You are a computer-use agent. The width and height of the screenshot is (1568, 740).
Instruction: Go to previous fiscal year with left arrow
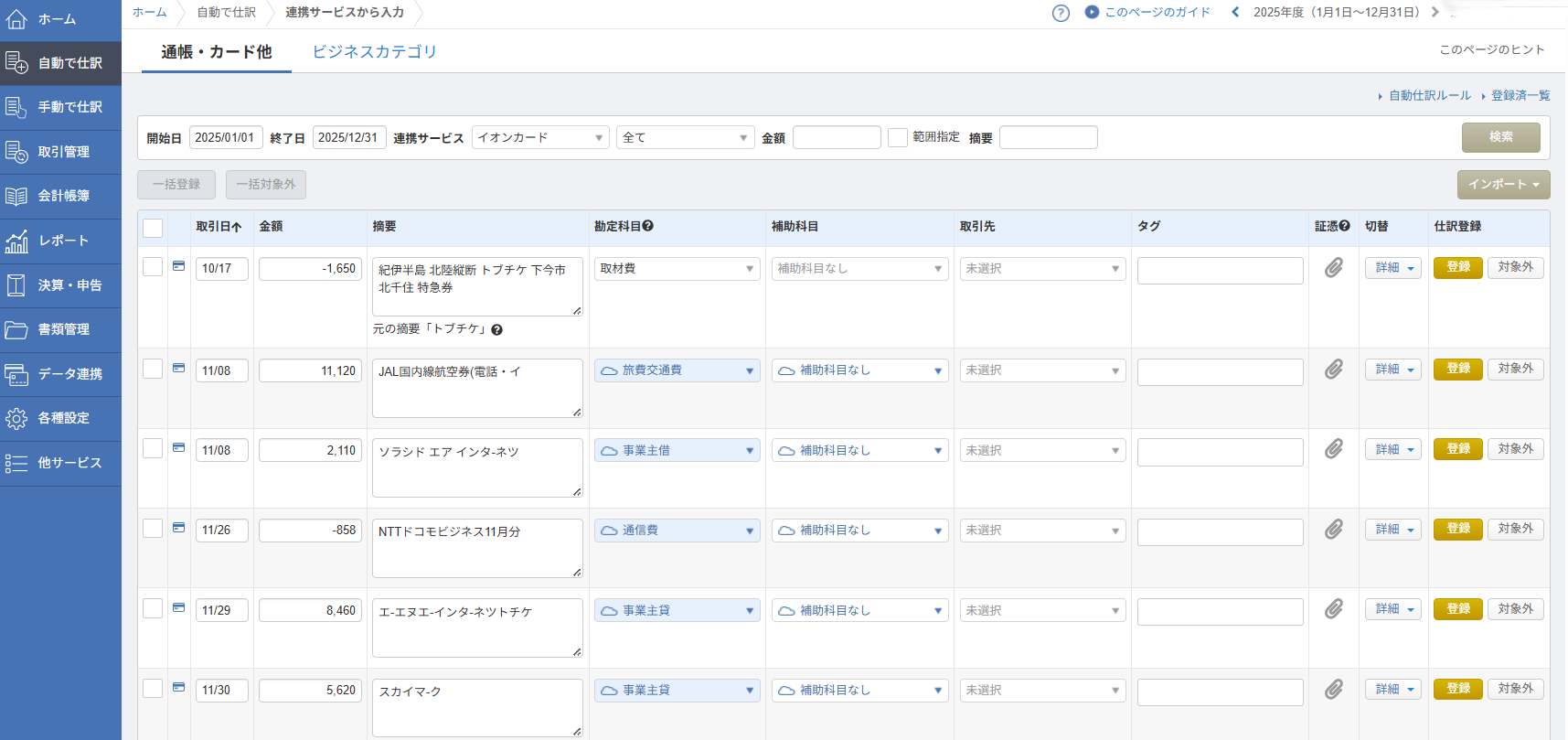1235,12
